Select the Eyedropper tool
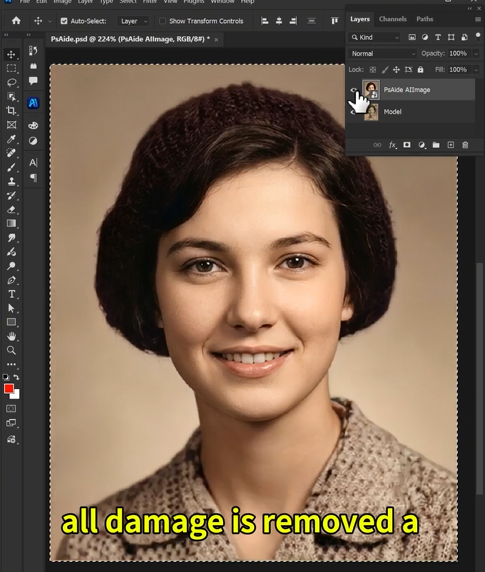 [x=11, y=139]
